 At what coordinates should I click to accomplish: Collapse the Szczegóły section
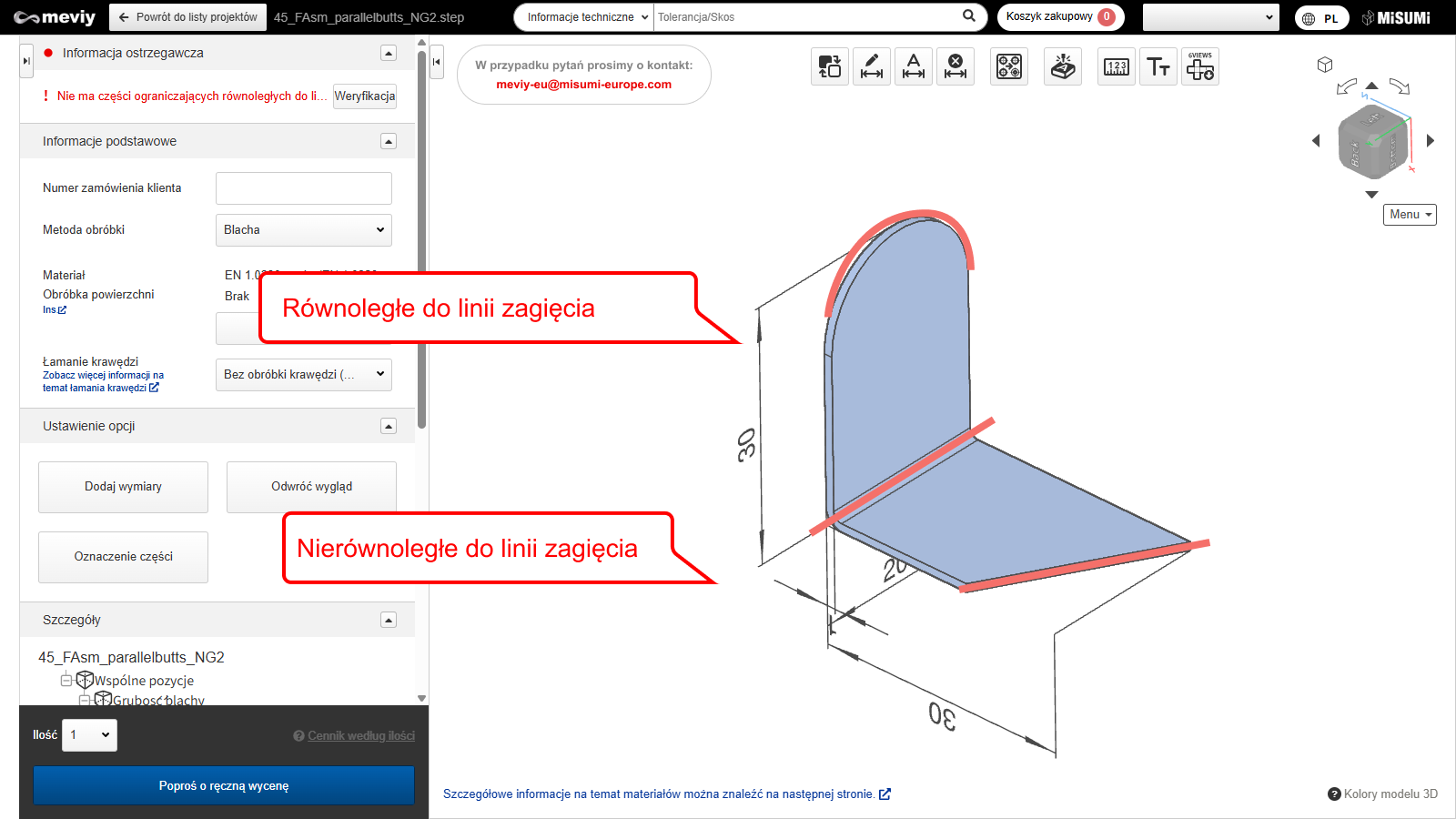389,620
